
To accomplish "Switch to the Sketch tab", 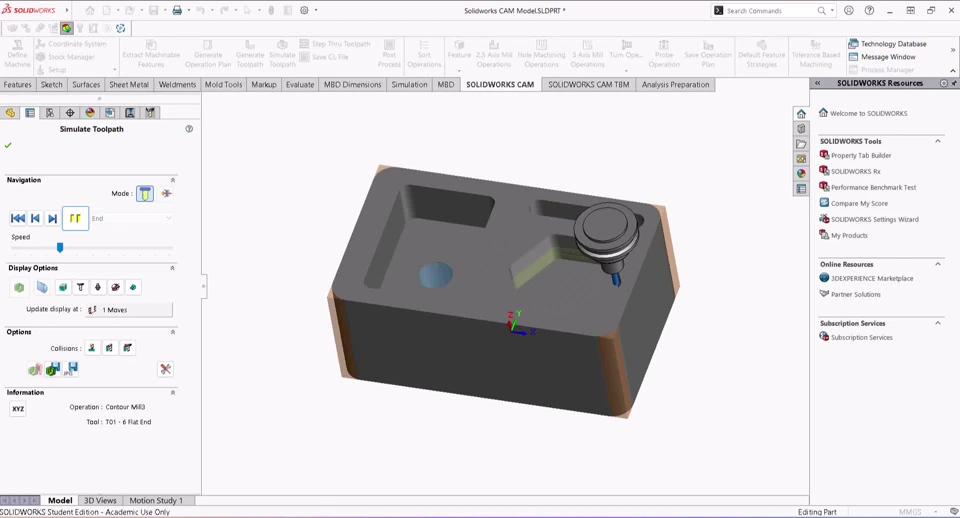I will [x=51, y=84].
